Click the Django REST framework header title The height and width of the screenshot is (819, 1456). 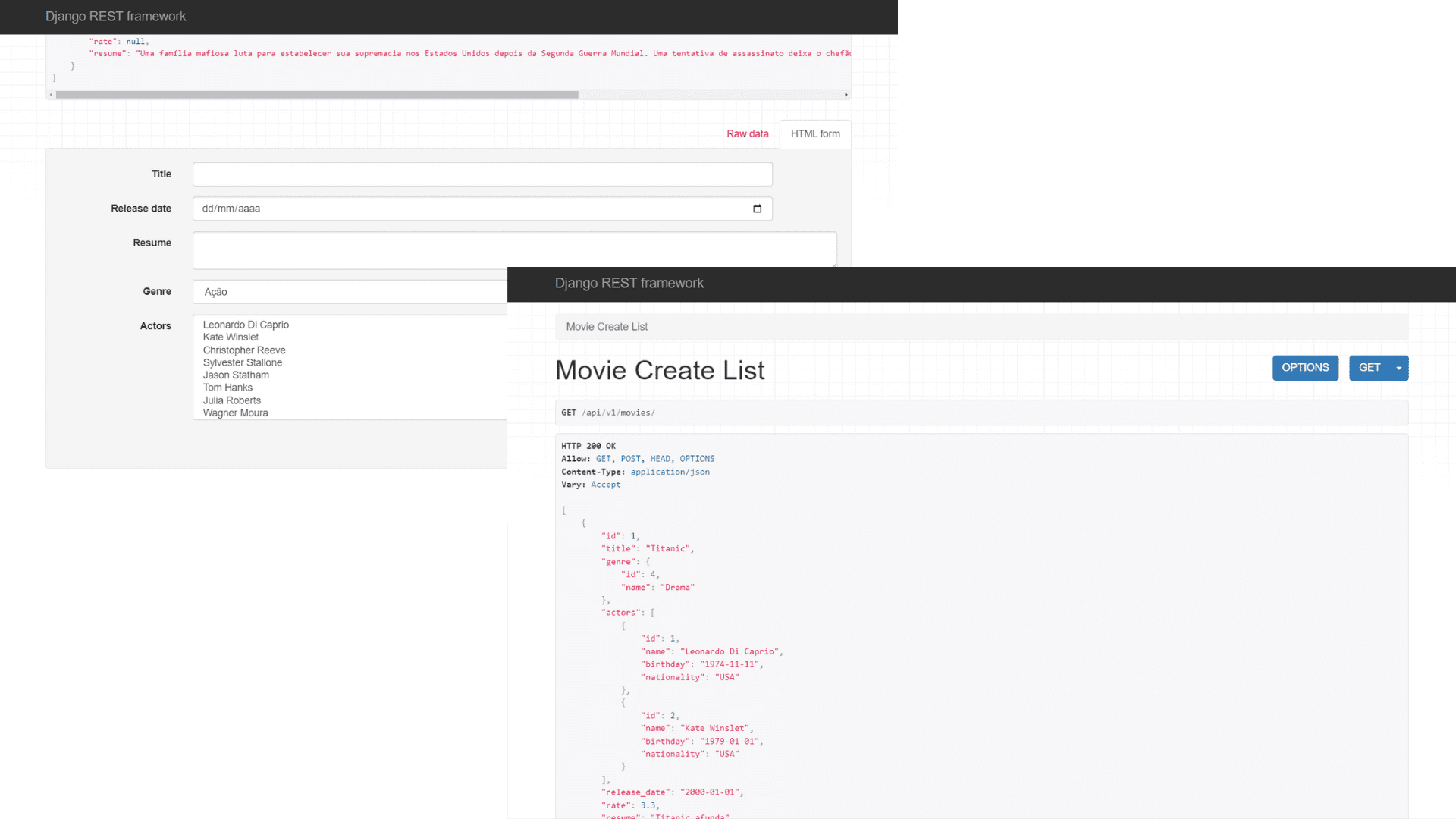[629, 283]
